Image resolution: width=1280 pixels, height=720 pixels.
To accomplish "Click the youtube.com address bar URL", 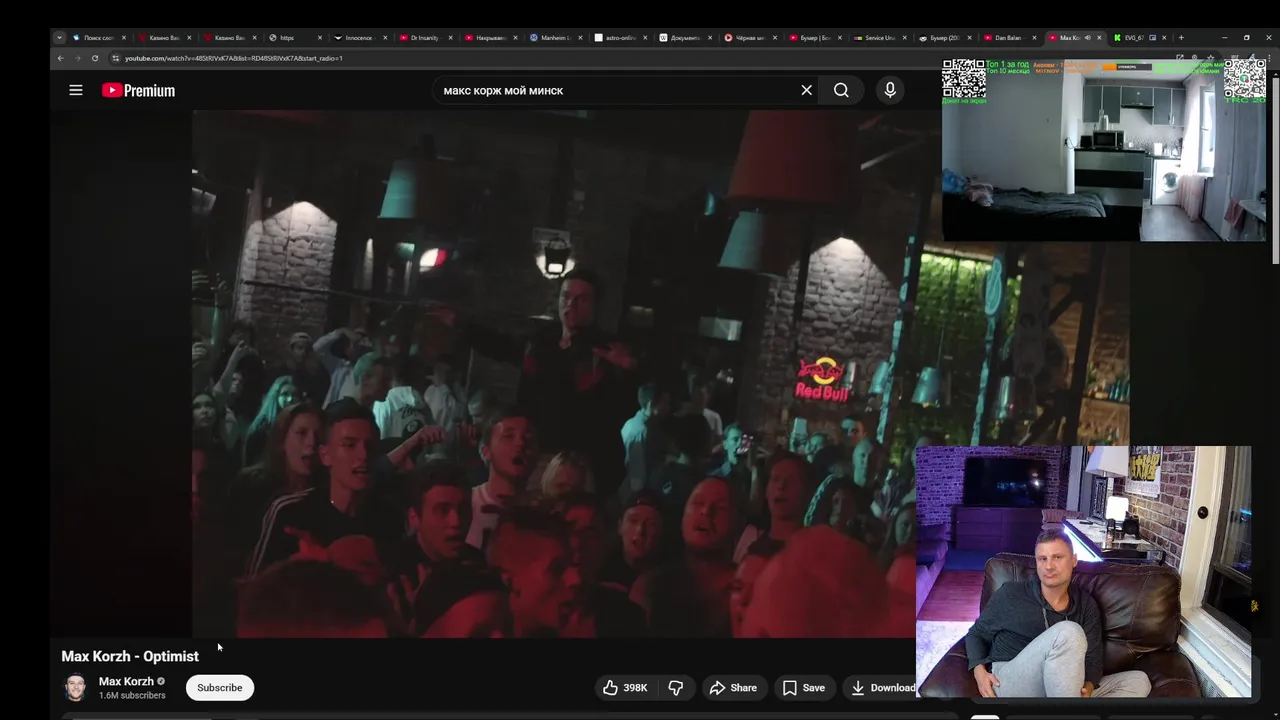I will pos(234,58).
